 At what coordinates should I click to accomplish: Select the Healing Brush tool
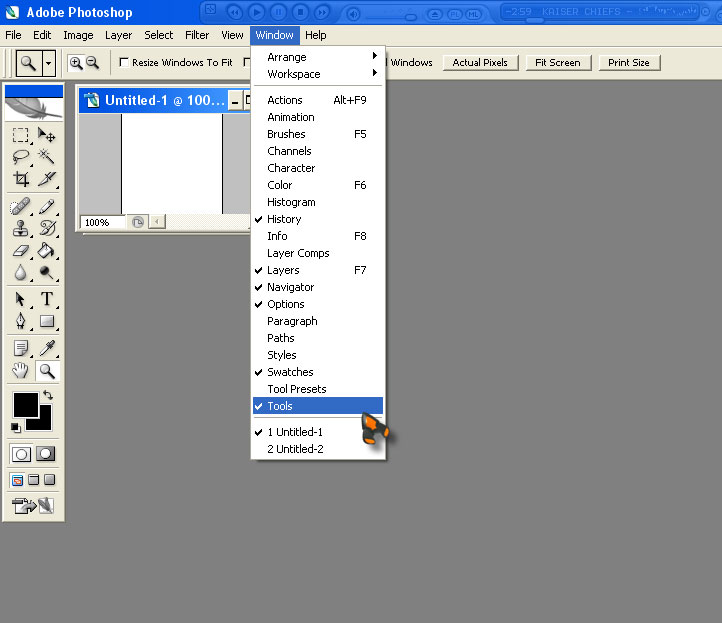pyautogui.click(x=20, y=207)
